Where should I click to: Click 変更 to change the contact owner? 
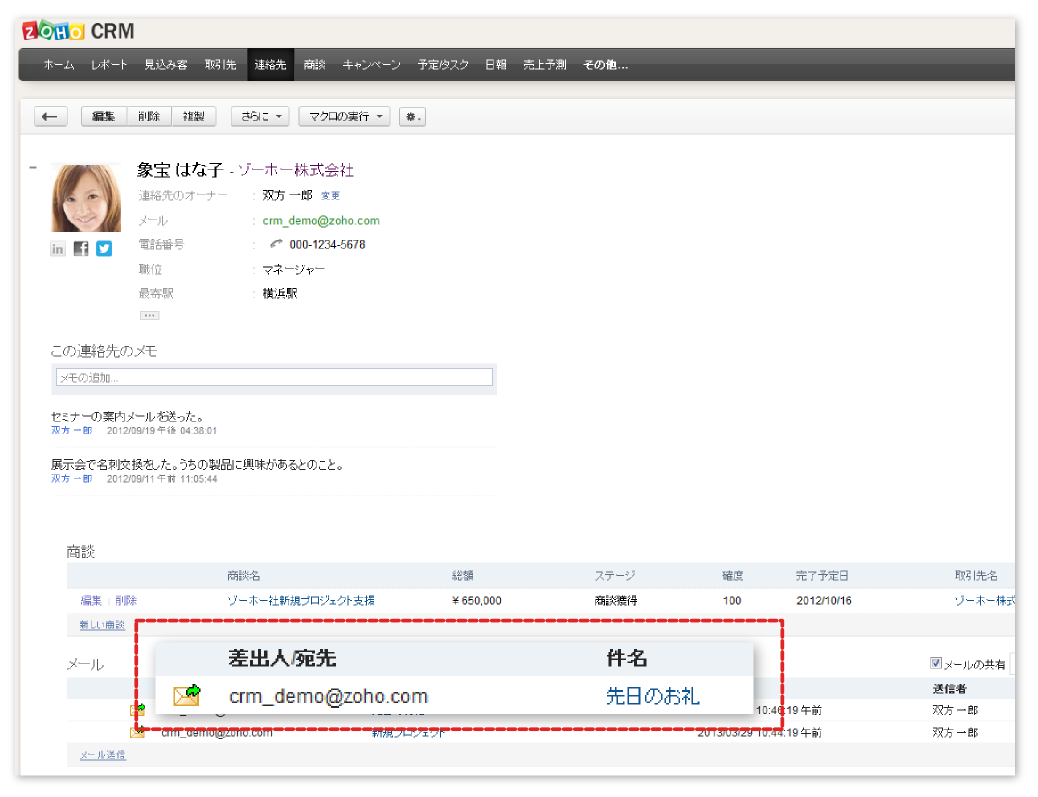coord(330,196)
